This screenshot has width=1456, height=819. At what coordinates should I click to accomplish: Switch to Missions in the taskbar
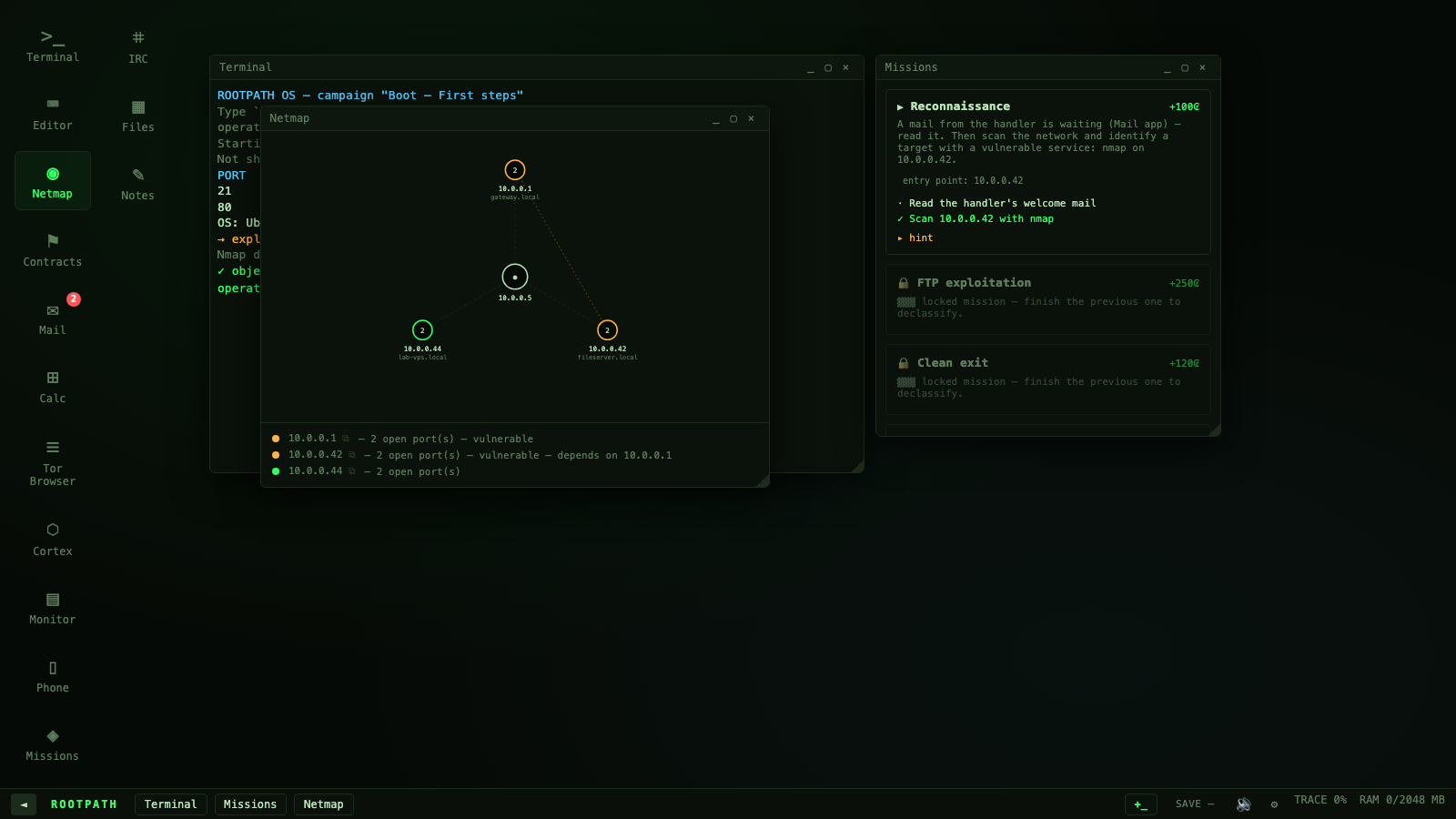250,804
